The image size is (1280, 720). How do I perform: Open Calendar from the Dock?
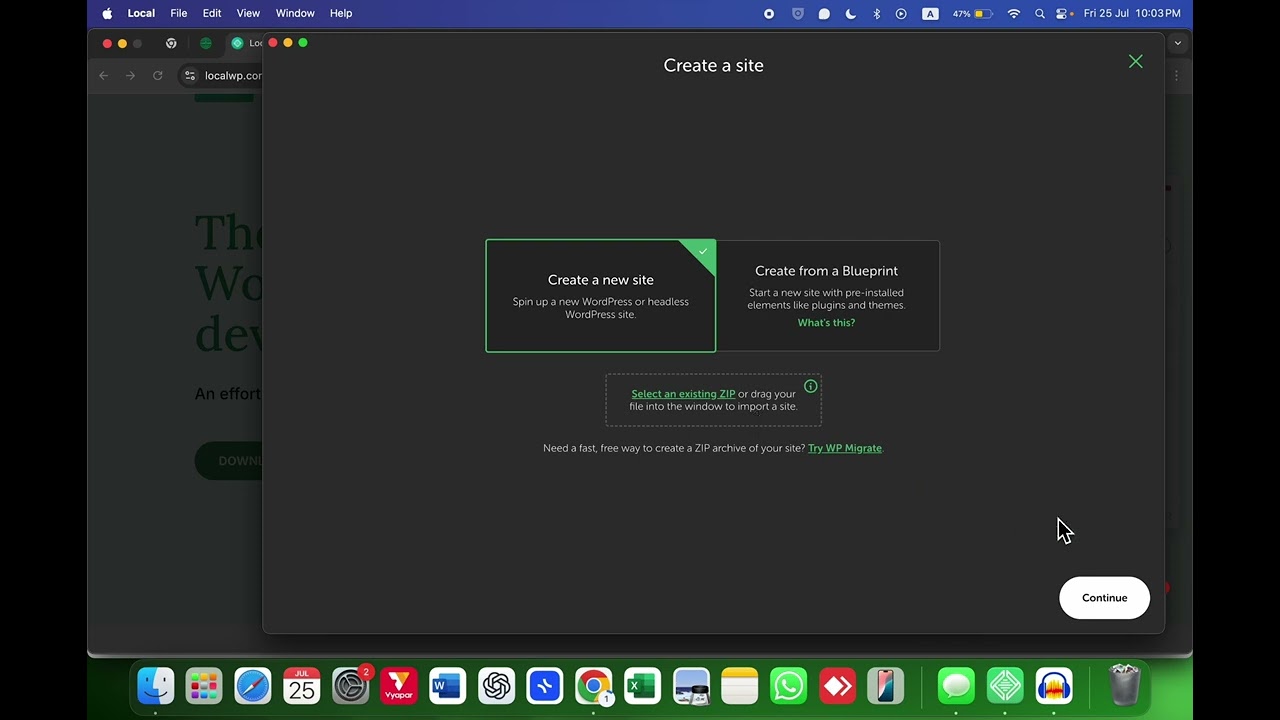tap(301, 686)
